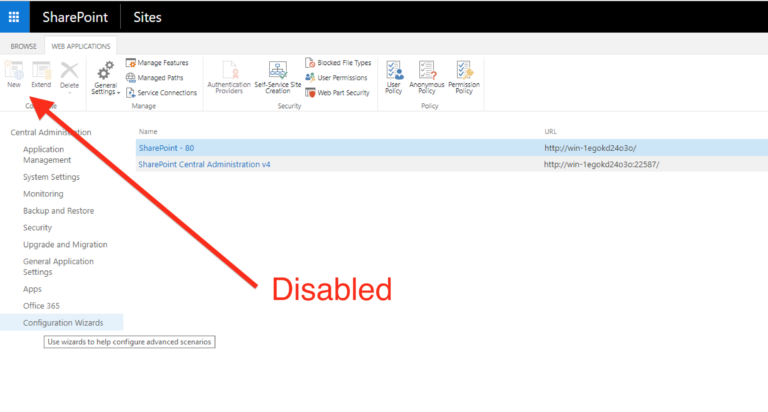
Task: Click URL http://win-1egokd24o3o/
Action: click(590, 148)
